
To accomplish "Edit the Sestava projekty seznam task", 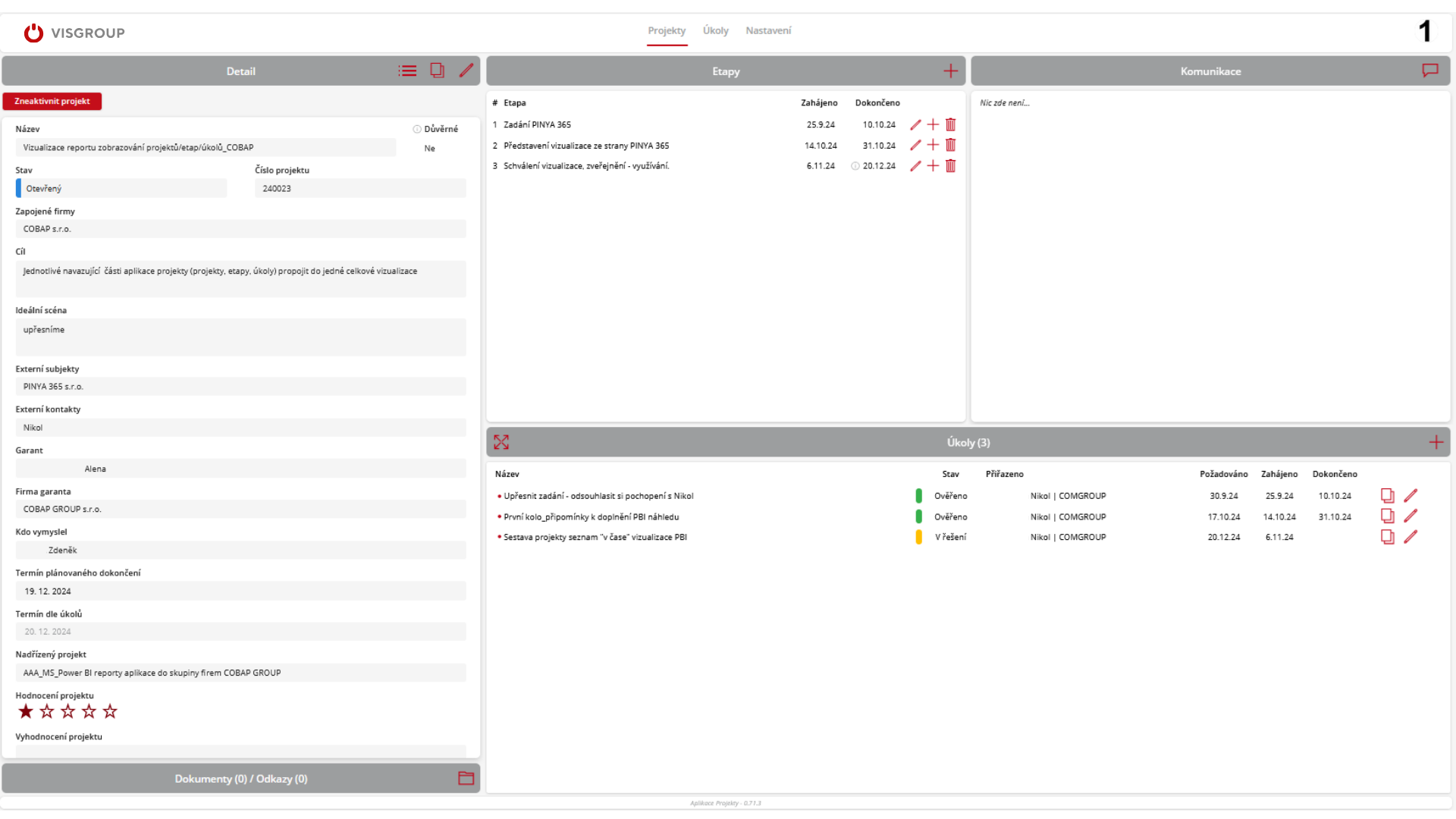I will pyautogui.click(x=1410, y=537).
